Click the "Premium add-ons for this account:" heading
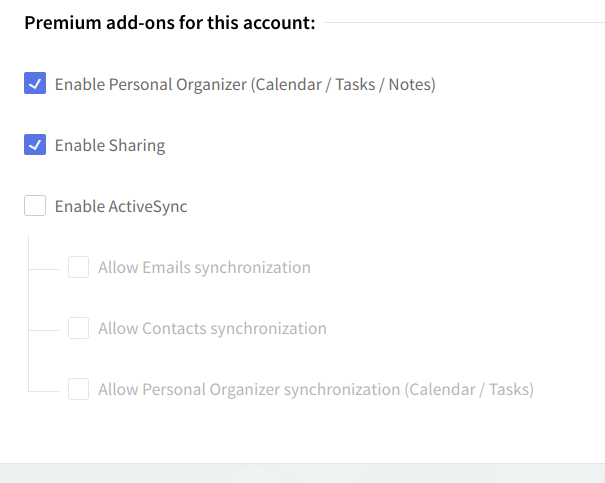This screenshot has width=605, height=483. tap(170, 22)
